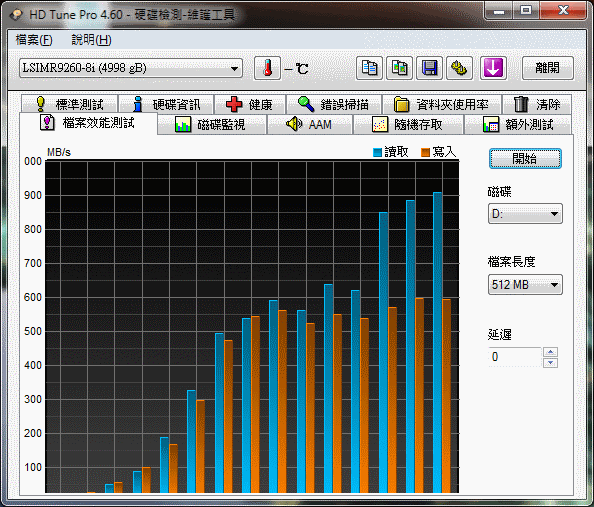
Task: Copy screenshot to clipboard icon
Action: pyautogui.click(x=399, y=68)
